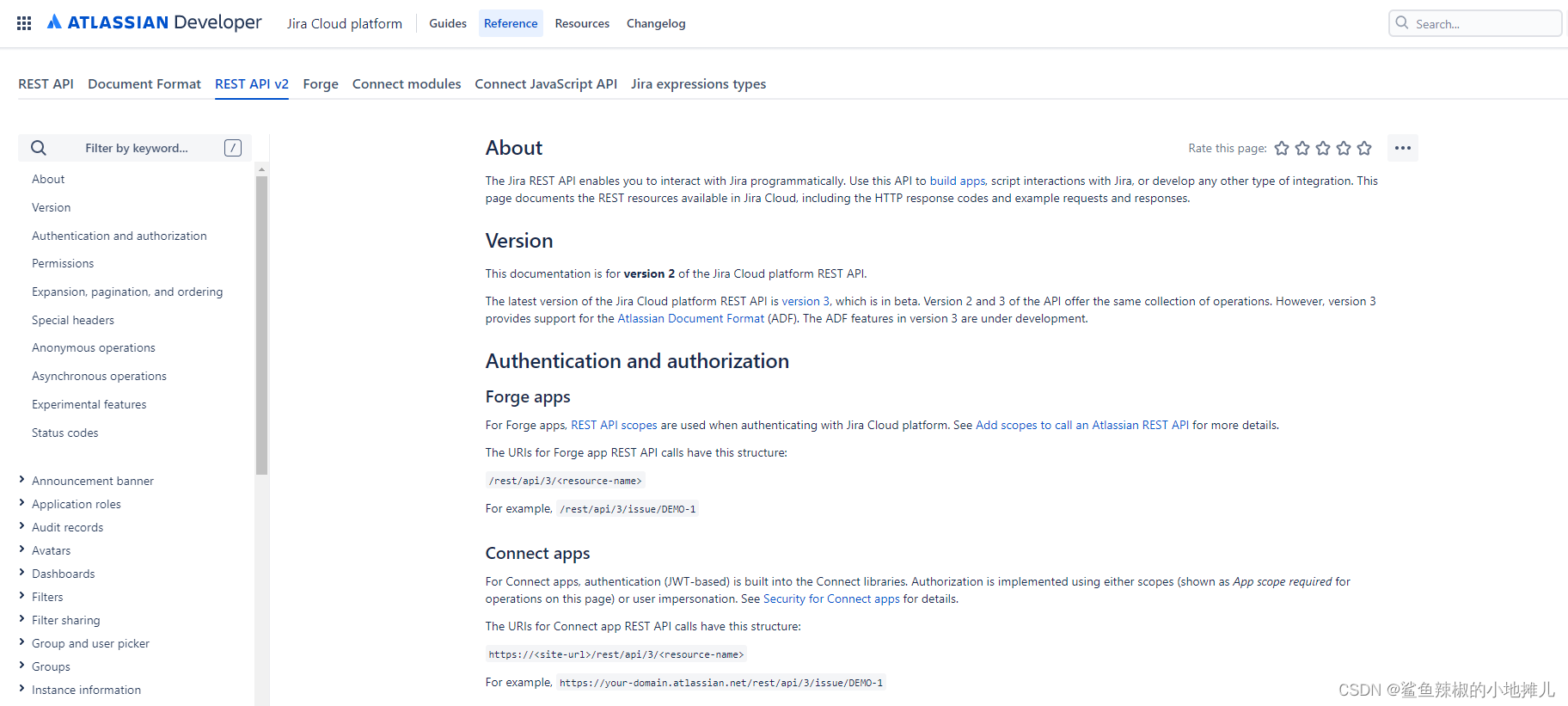Image resolution: width=1568 pixels, height=706 pixels.
Task: Click the Atlassian Developer logo
Action: (x=155, y=22)
